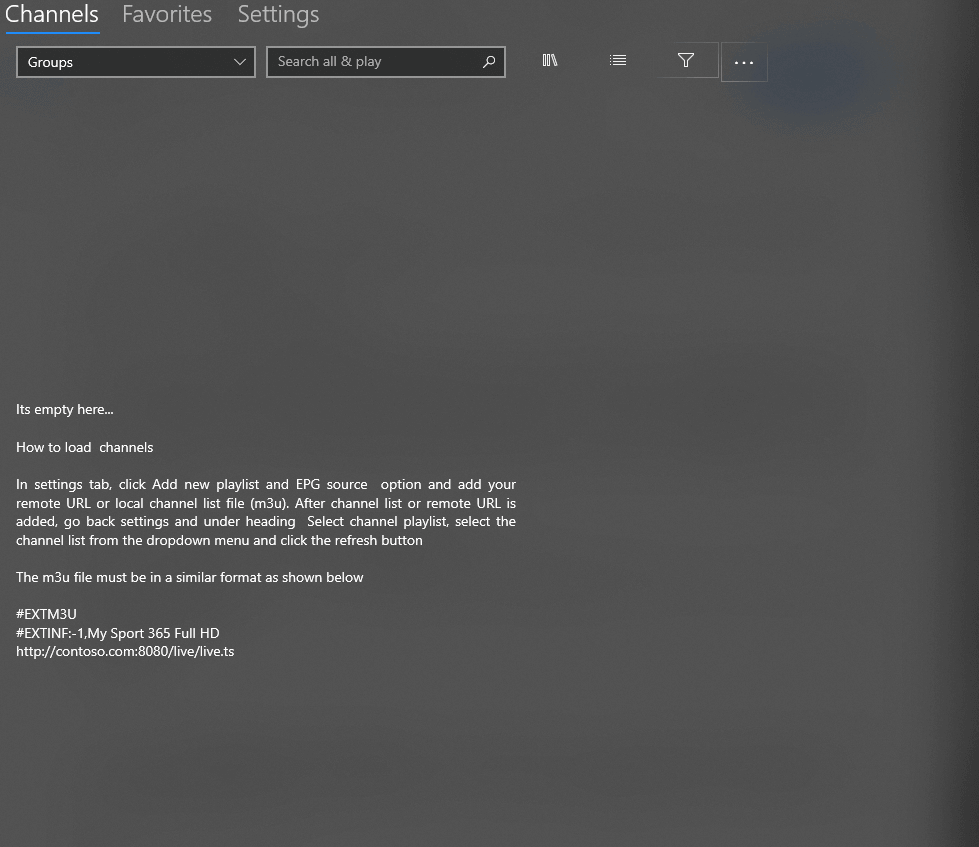This screenshot has height=847, width=979.
Task: Open the Settings tab
Action: click(278, 14)
